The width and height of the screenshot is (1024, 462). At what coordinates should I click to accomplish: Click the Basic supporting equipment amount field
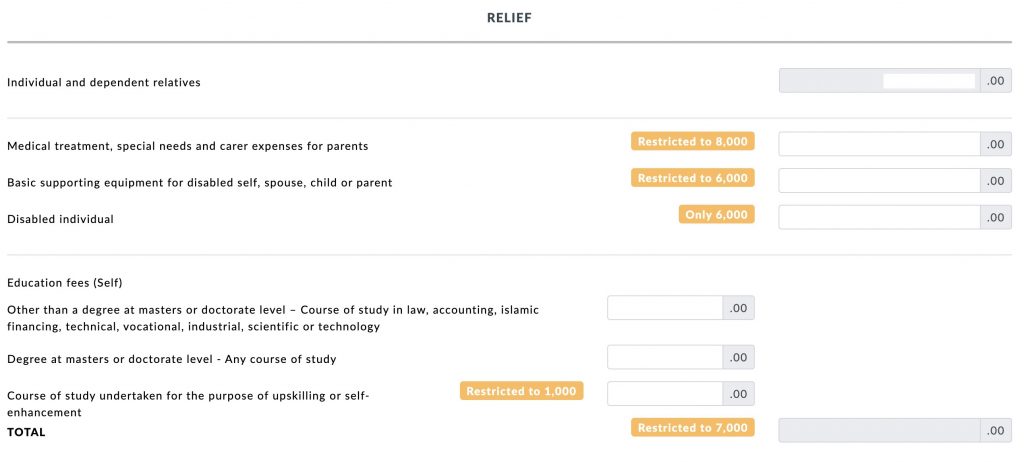click(880, 181)
